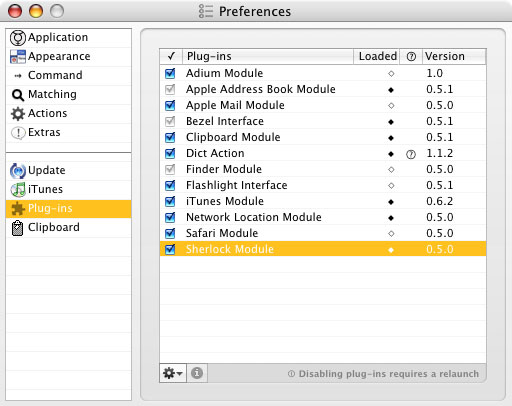Toggle the Safari Module checkbox

point(170,233)
